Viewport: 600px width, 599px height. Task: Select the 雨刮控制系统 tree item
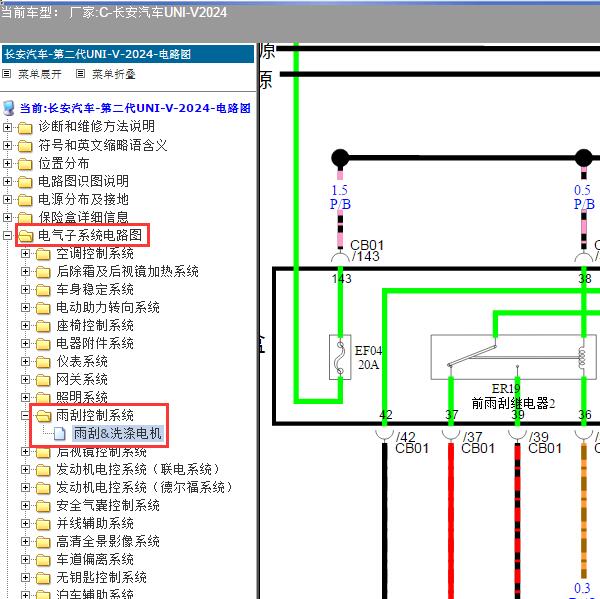click(95, 415)
